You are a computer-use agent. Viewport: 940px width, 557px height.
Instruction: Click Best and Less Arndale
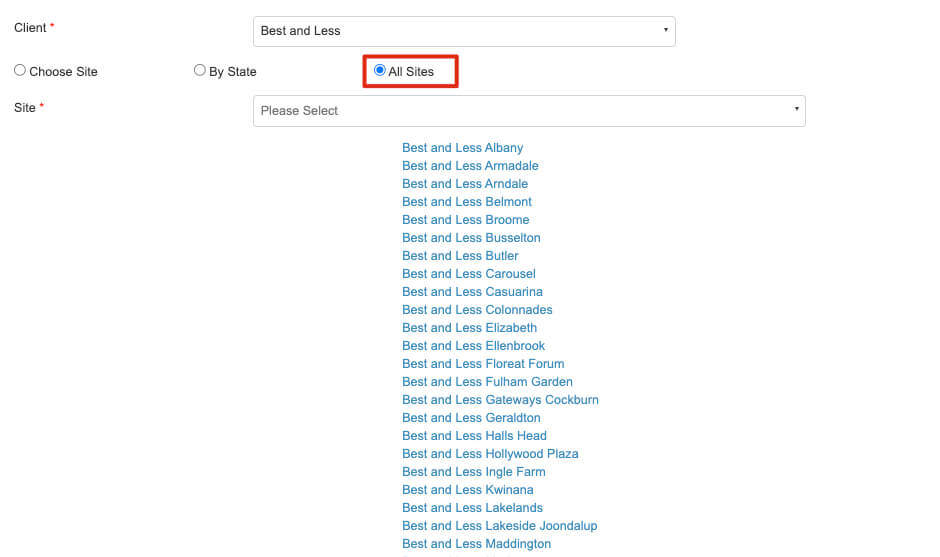(465, 183)
